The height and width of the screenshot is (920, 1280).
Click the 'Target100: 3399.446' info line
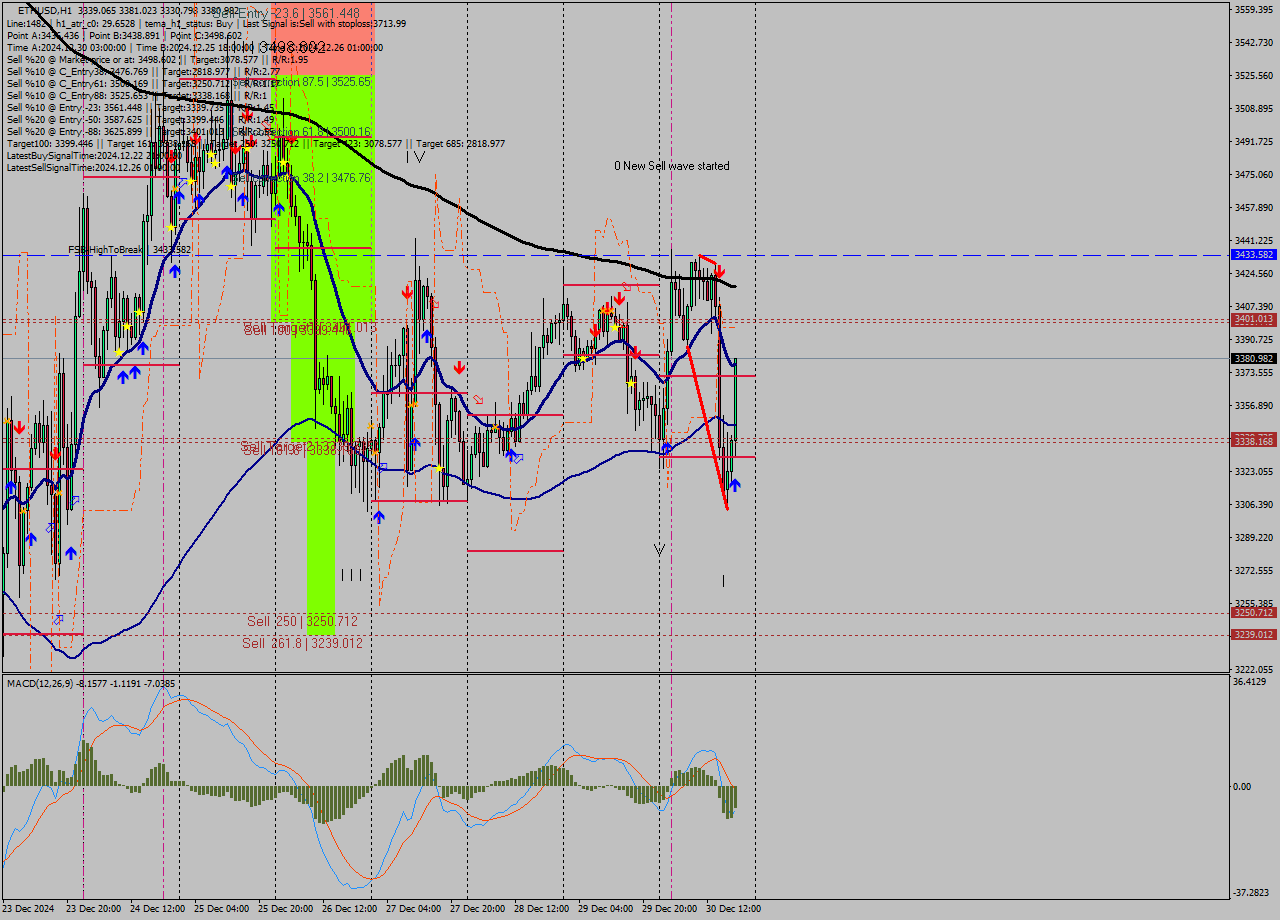click(255, 143)
